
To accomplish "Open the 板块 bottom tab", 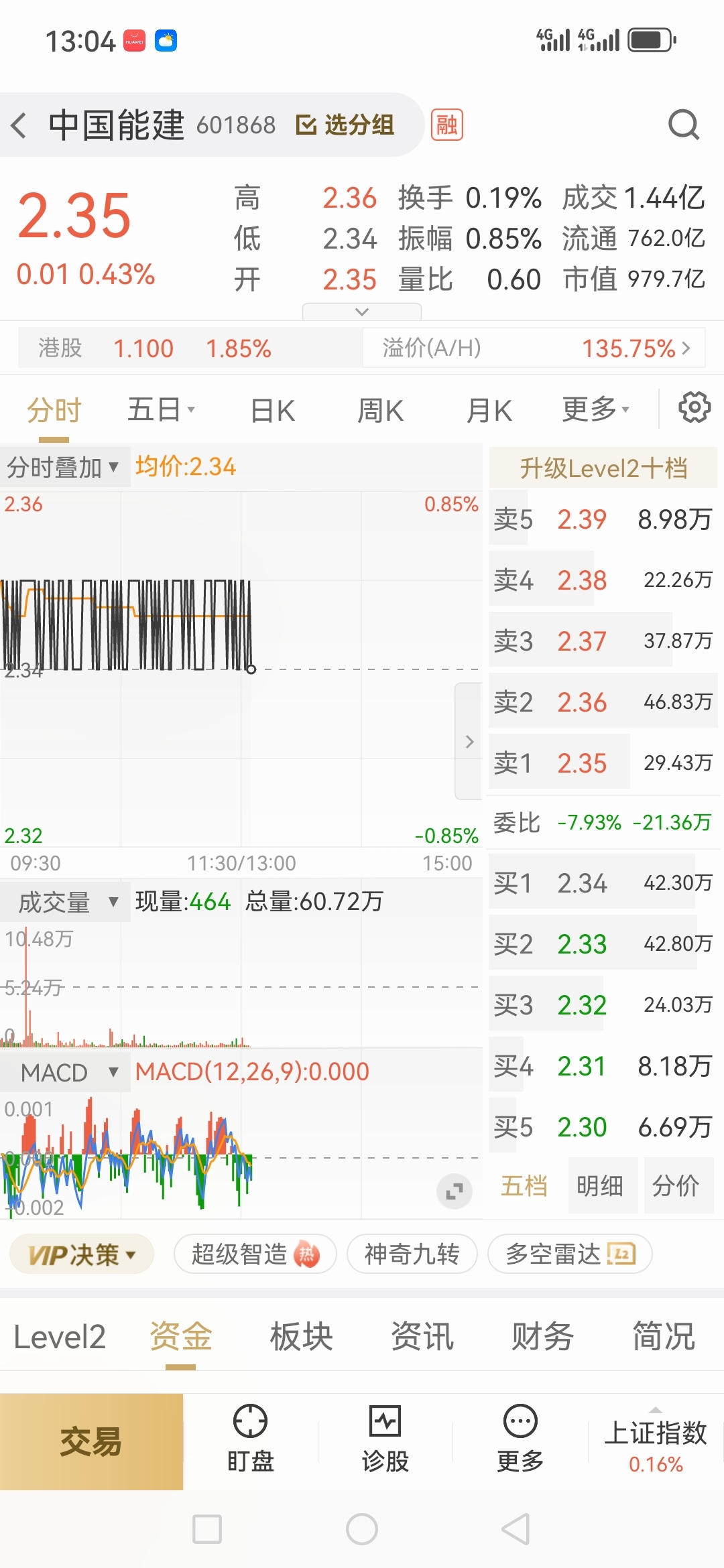I will pos(301,1337).
